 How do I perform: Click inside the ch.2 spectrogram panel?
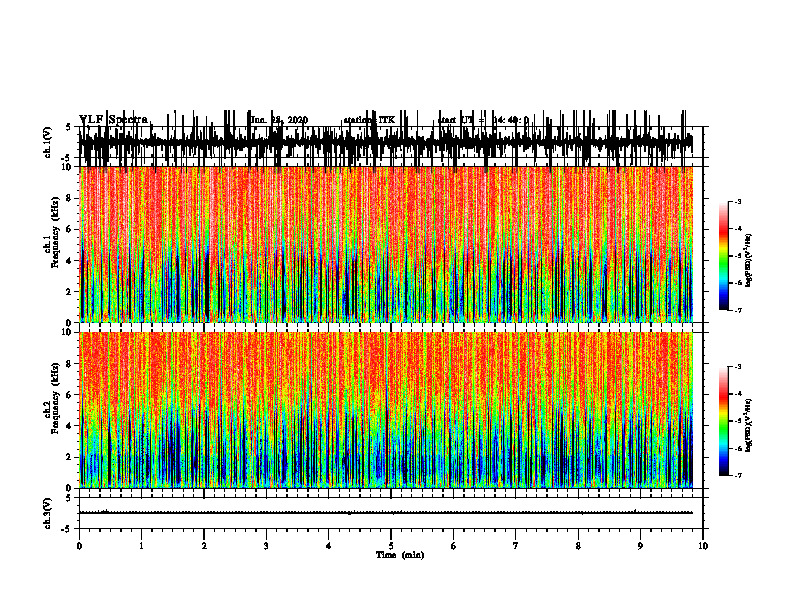coord(386,410)
